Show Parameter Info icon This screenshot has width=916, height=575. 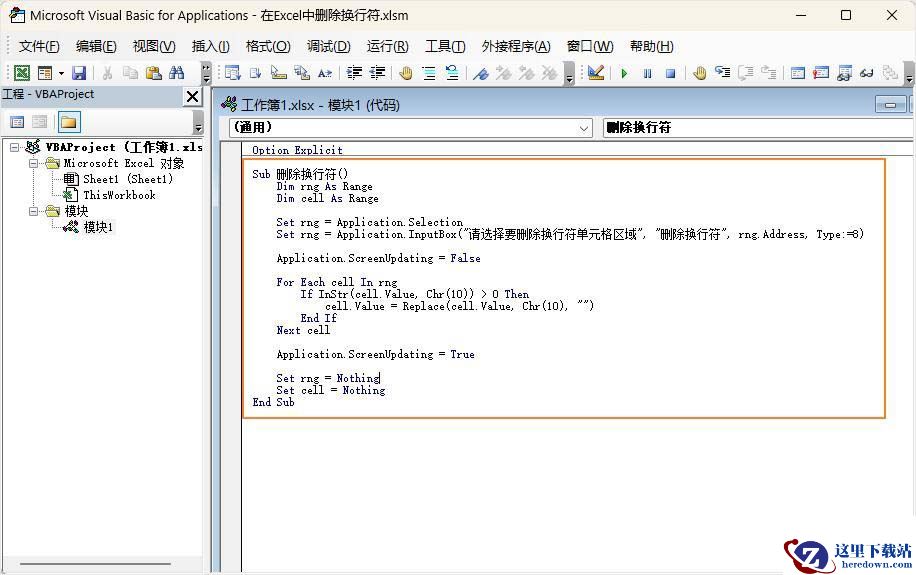click(302, 72)
